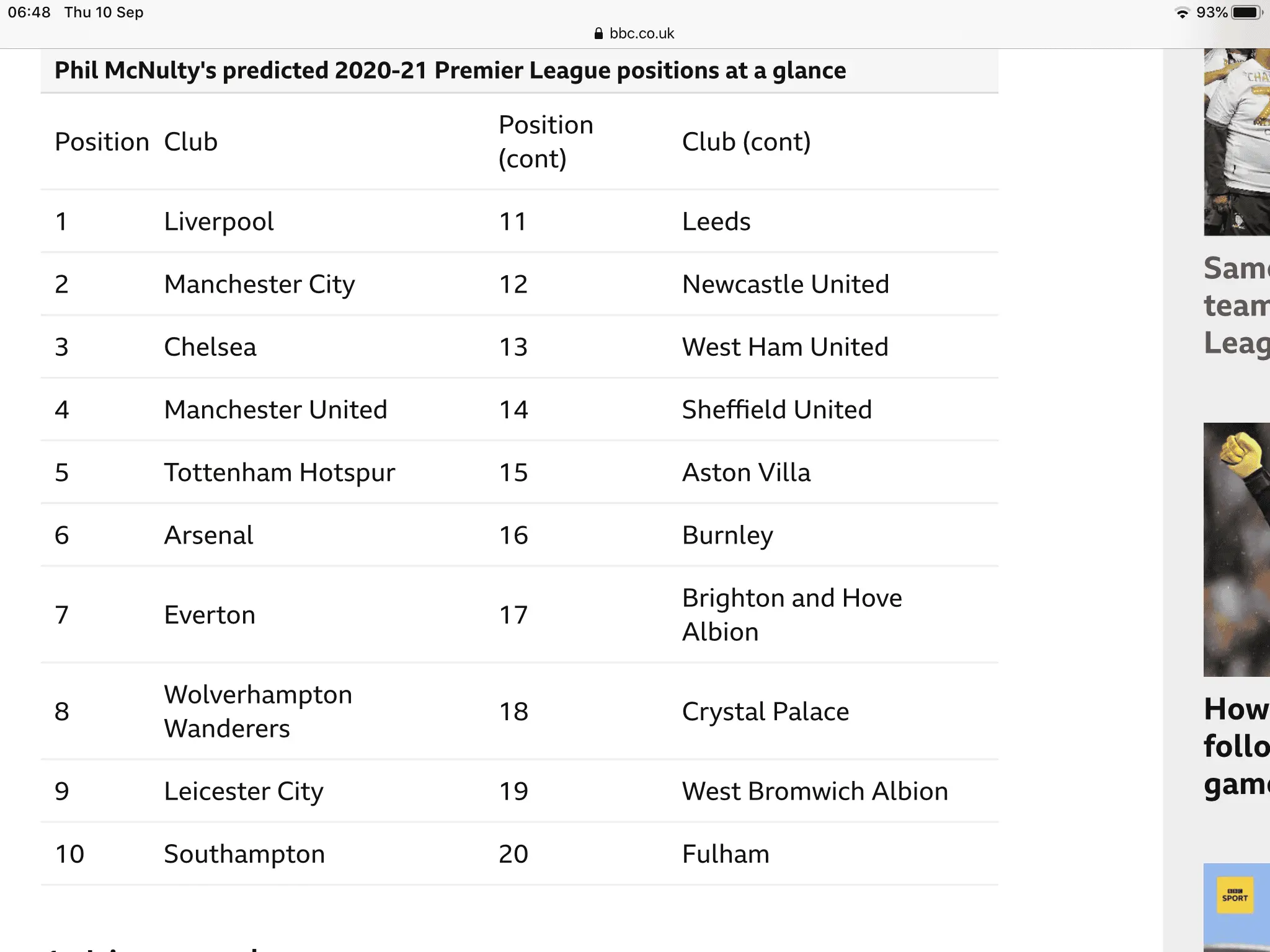Open the sidebar headline starting with "Sam"
1270x952 pixels.
point(1237,305)
